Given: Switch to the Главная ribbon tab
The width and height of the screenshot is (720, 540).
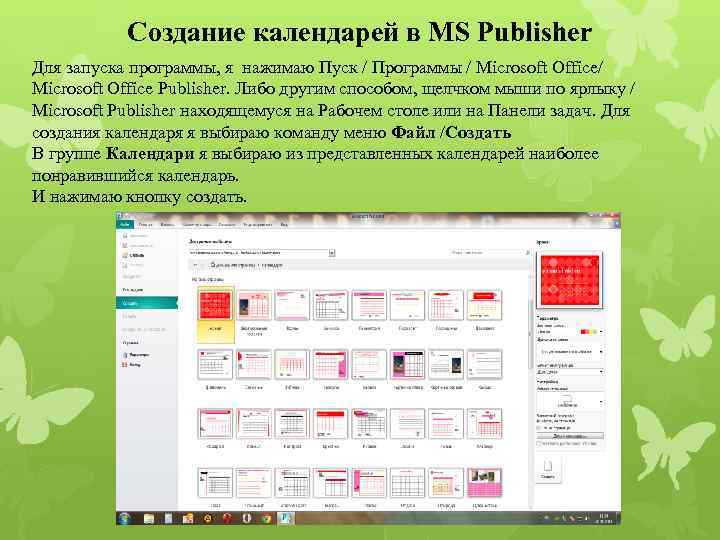Looking at the screenshot, I should click(x=146, y=225).
